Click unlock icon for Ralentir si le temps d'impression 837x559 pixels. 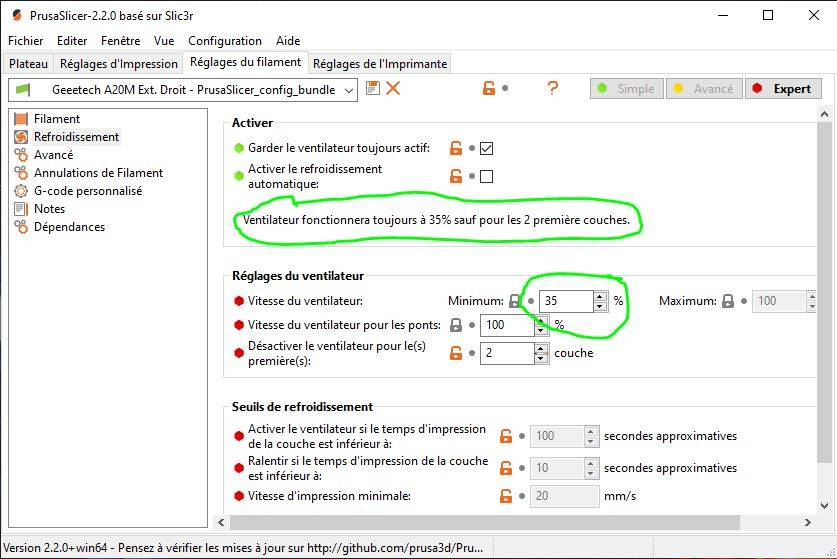506,468
